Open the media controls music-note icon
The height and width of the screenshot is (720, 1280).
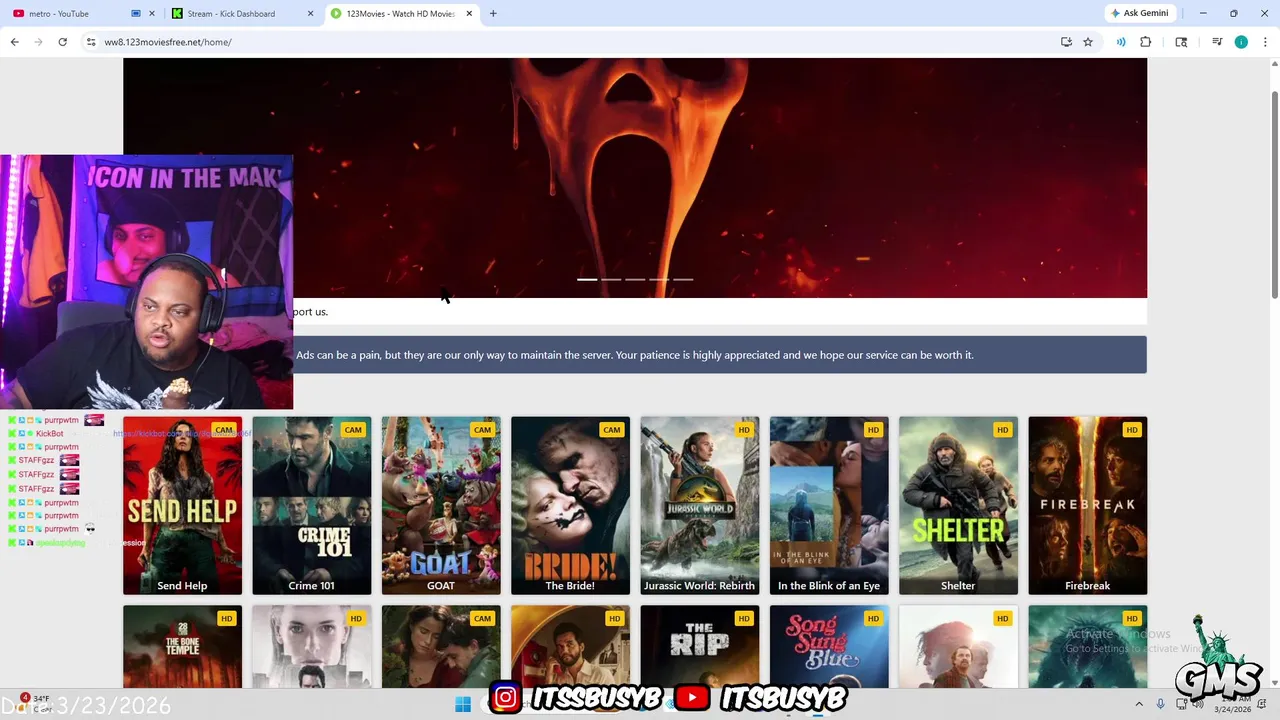click(1217, 42)
